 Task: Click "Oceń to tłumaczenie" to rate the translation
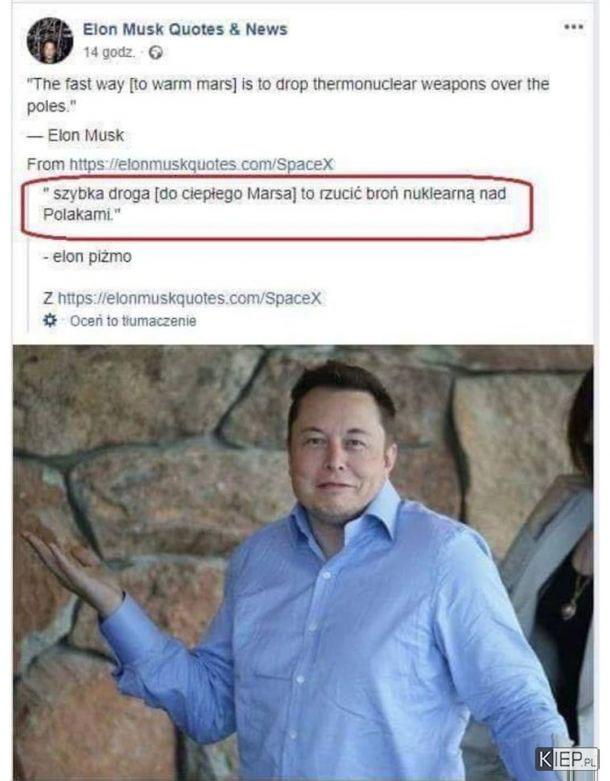pos(133,321)
